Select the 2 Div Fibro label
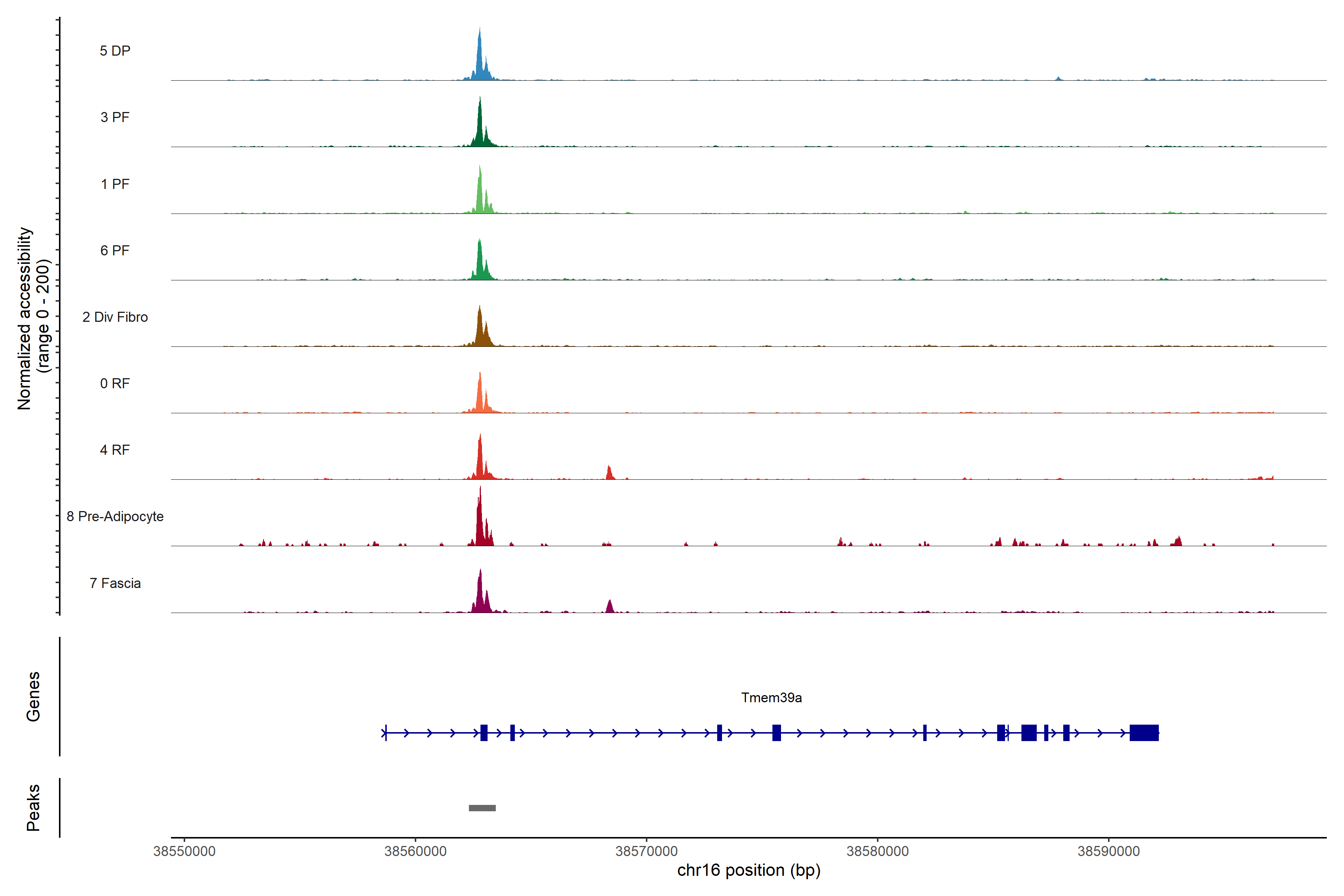 click(115, 317)
